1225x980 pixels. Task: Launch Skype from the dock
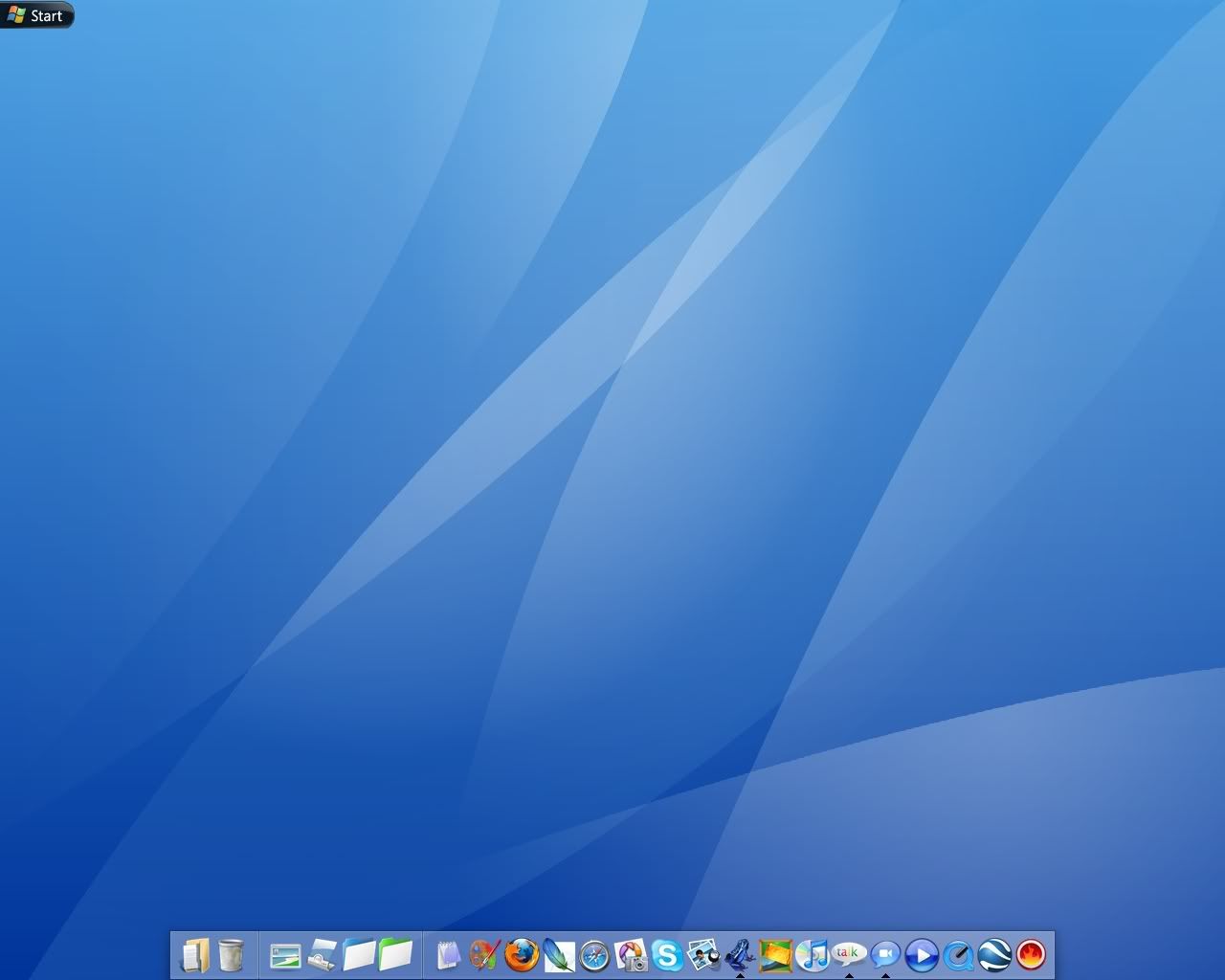[x=667, y=955]
